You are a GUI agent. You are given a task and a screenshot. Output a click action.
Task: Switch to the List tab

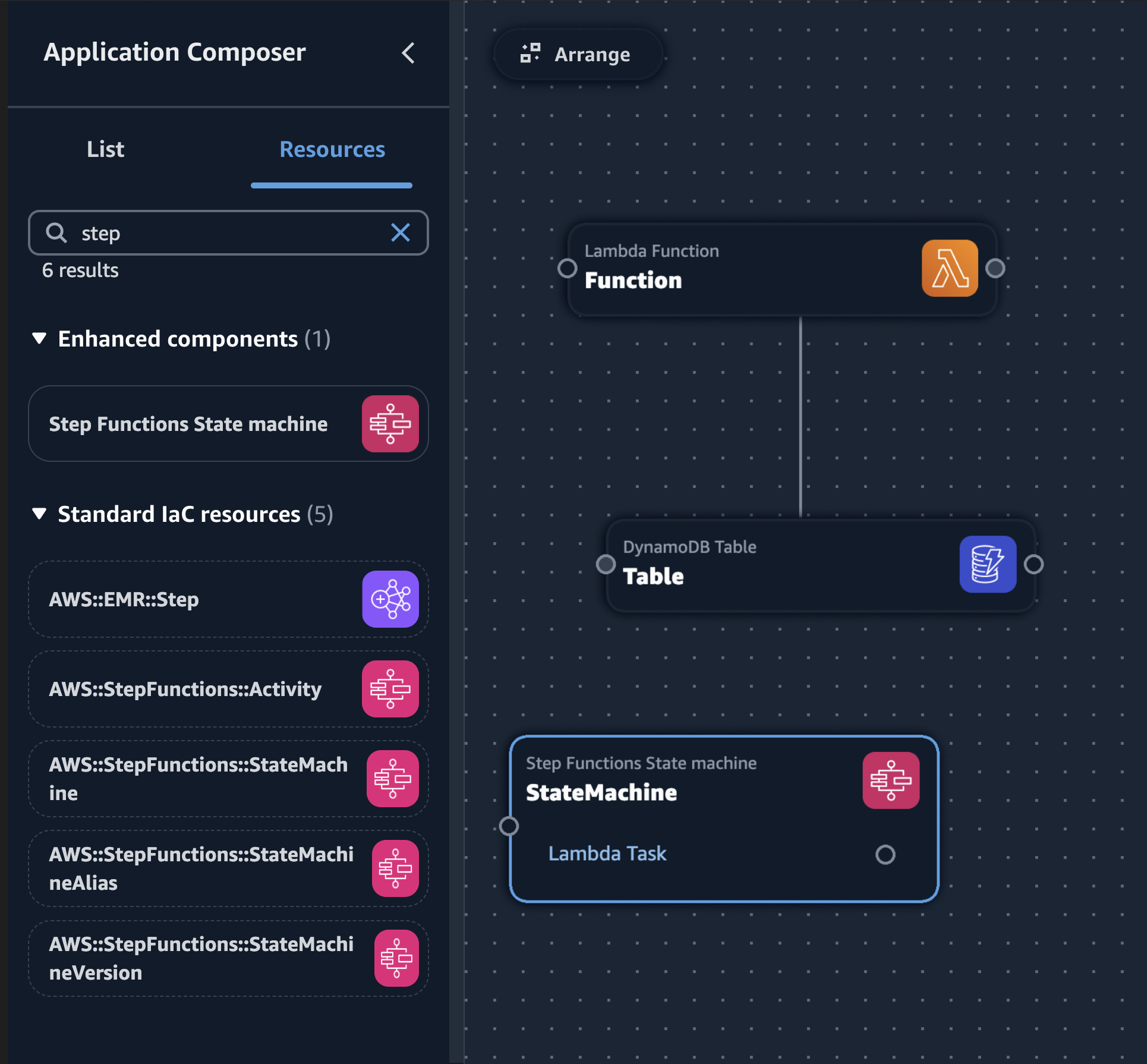105,149
